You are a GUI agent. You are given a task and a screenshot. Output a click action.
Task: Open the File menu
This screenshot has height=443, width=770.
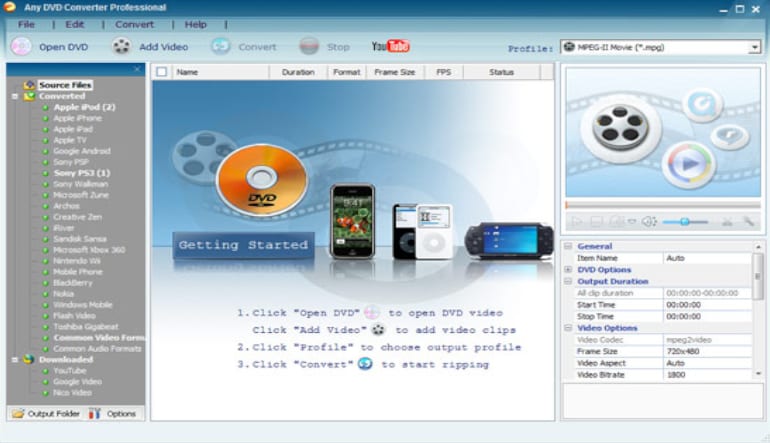tap(26, 24)
